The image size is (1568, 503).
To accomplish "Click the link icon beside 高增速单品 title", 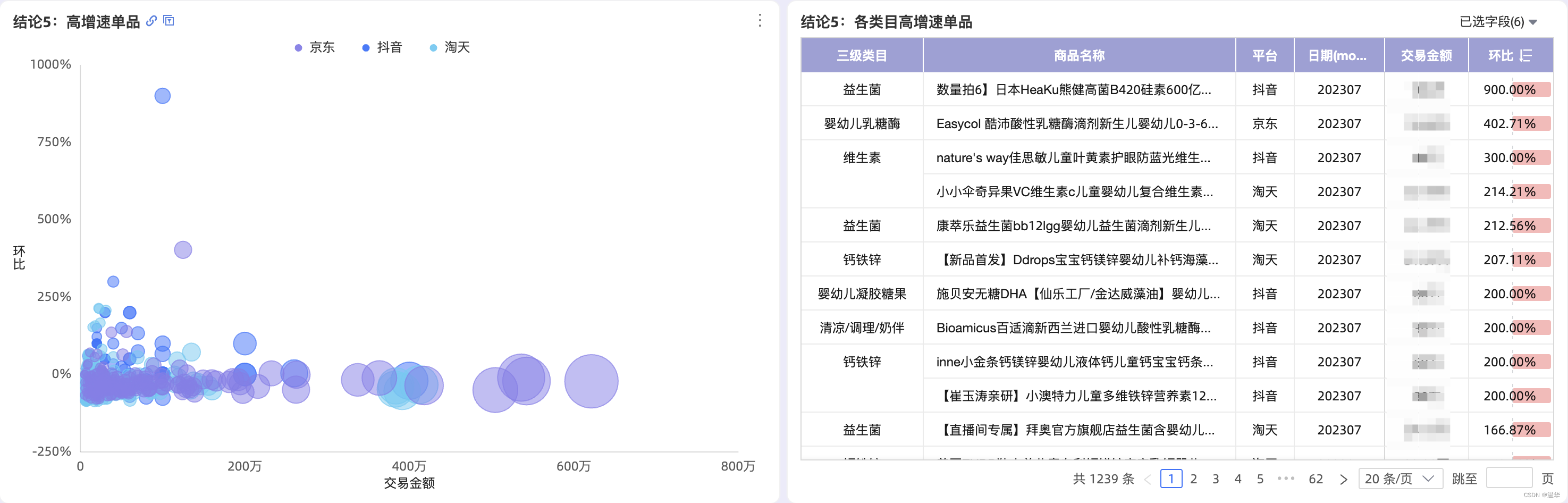I will [x=151, y=21].
